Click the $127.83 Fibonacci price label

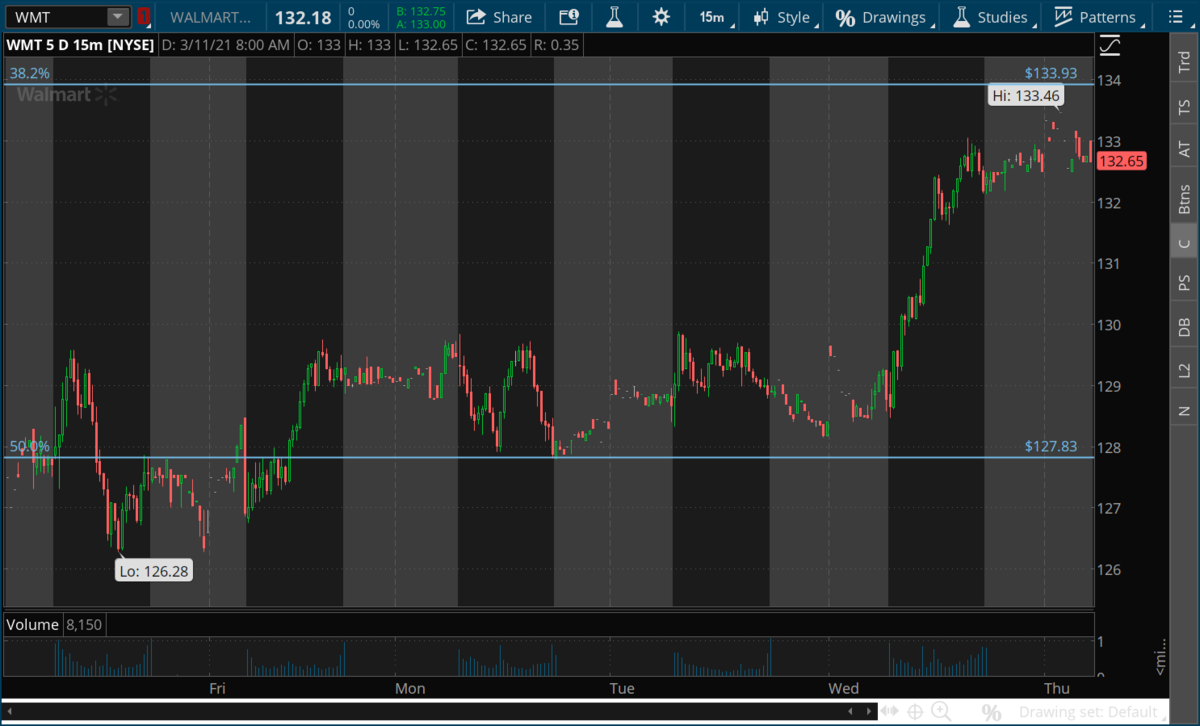pyautogui.click(x=1051, y=446)
